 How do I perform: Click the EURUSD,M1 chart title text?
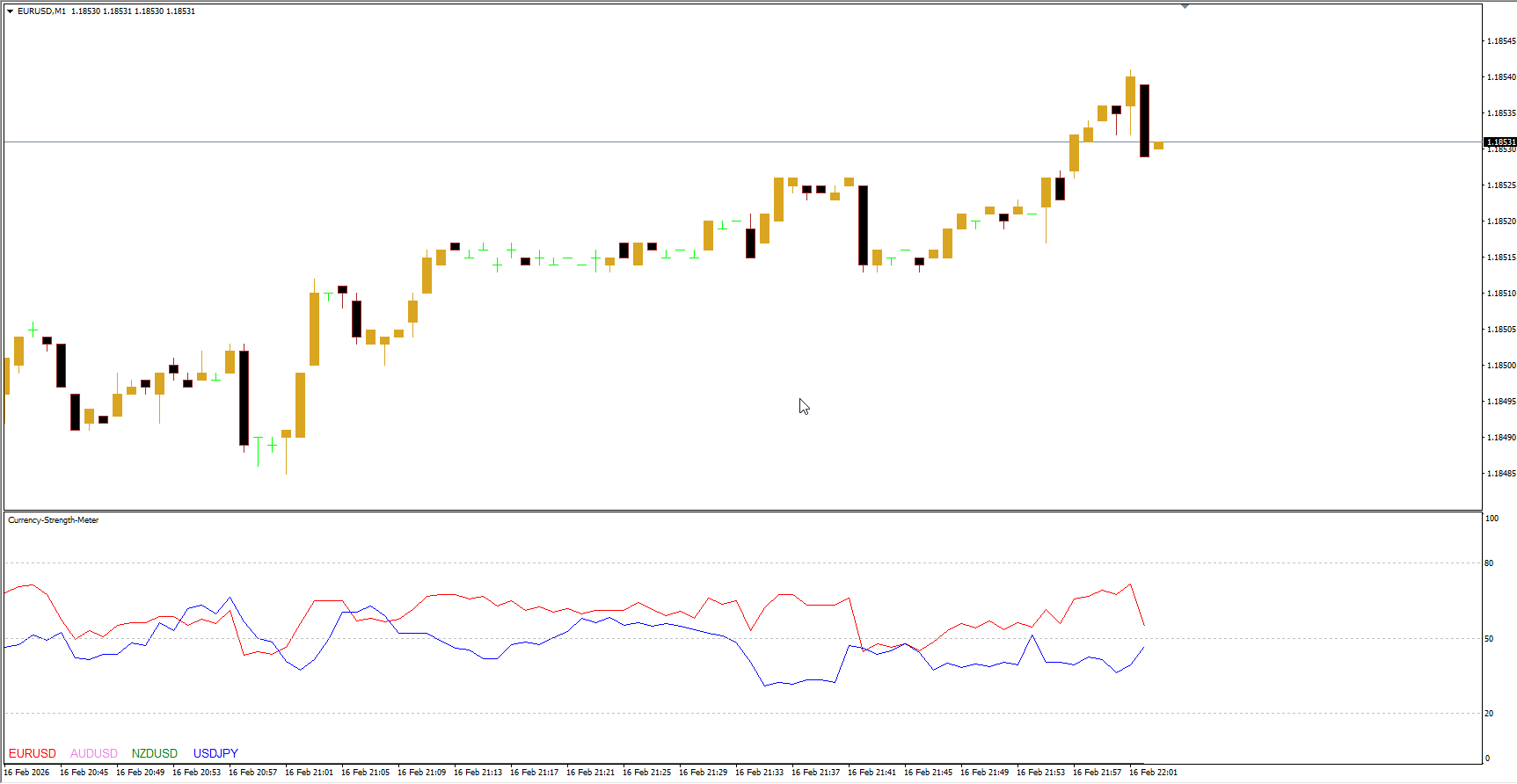pyautogui.click(x=41, y=11)
